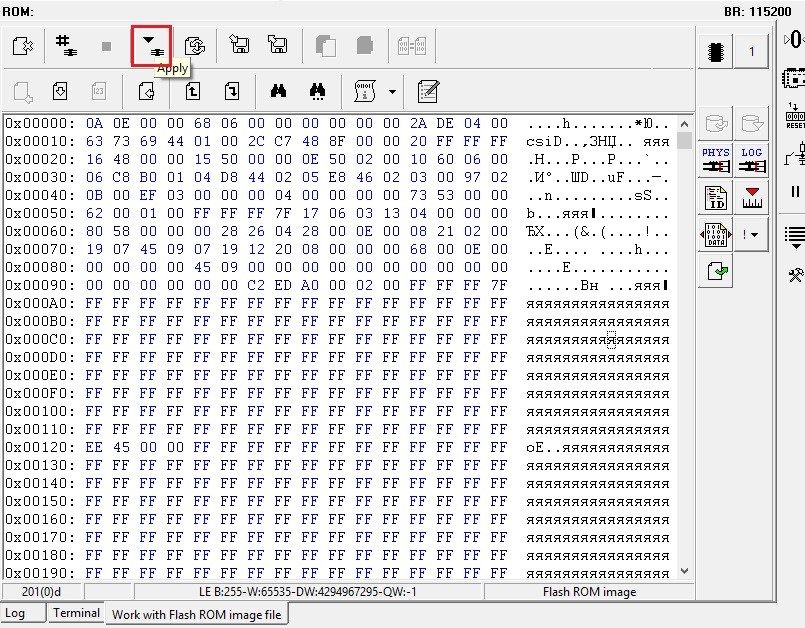Viewport: 805px width, 628px height.
Task: Click the hex view scrollbar down arrow
Action: pyautogui.click(x=684, y=570)
